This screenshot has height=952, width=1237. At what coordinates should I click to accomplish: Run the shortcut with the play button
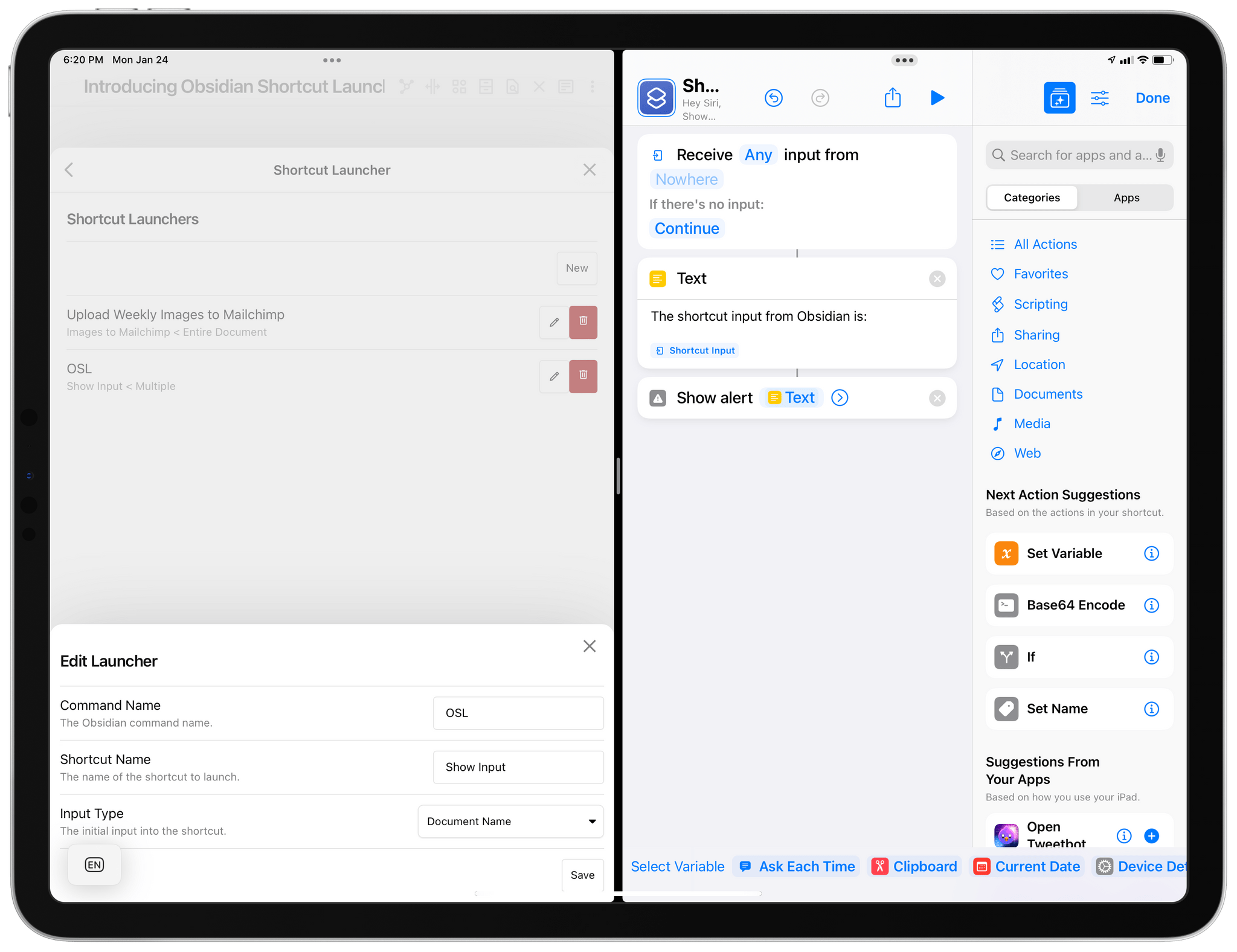click(937, 97)
